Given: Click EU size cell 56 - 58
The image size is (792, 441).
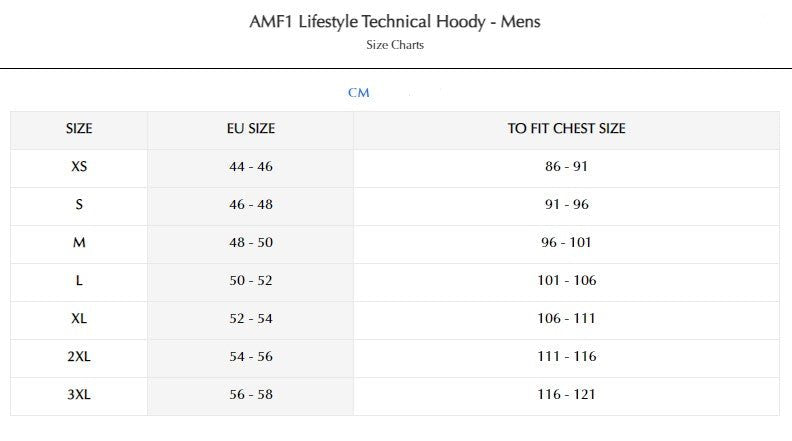Looking at the screenshot, I should (251, 394).
